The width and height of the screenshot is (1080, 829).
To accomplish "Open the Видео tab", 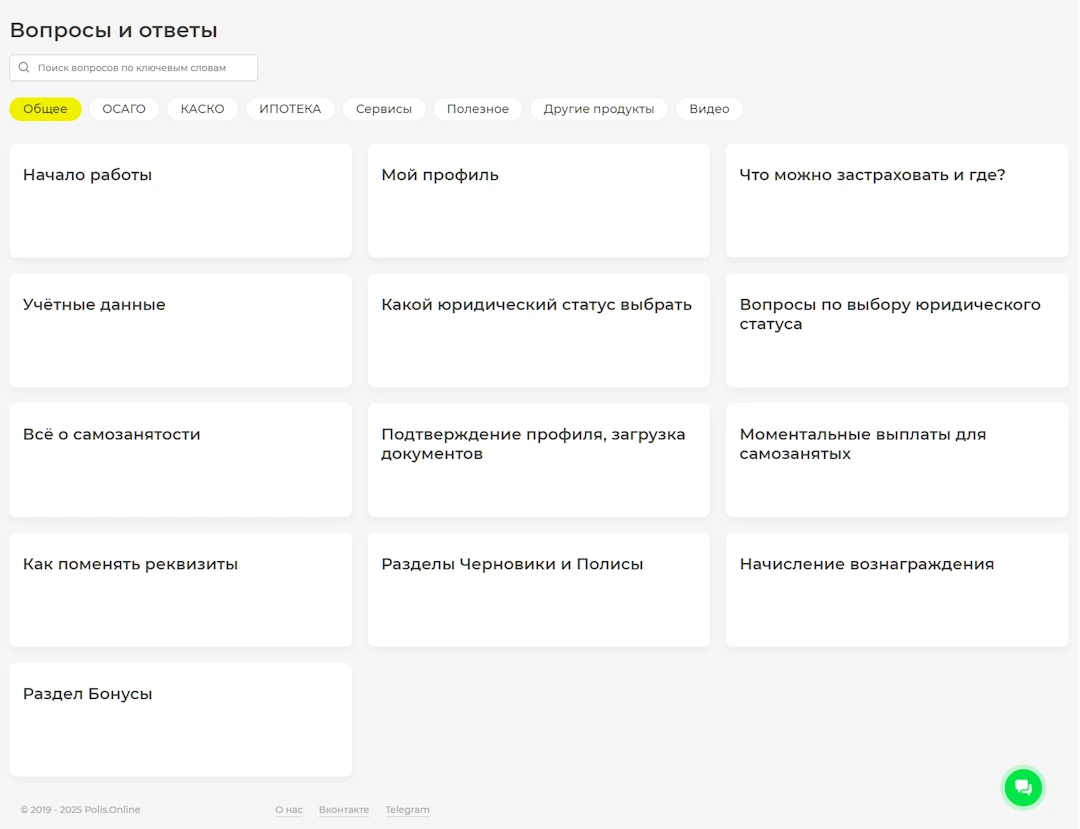I will click(709, 109).
